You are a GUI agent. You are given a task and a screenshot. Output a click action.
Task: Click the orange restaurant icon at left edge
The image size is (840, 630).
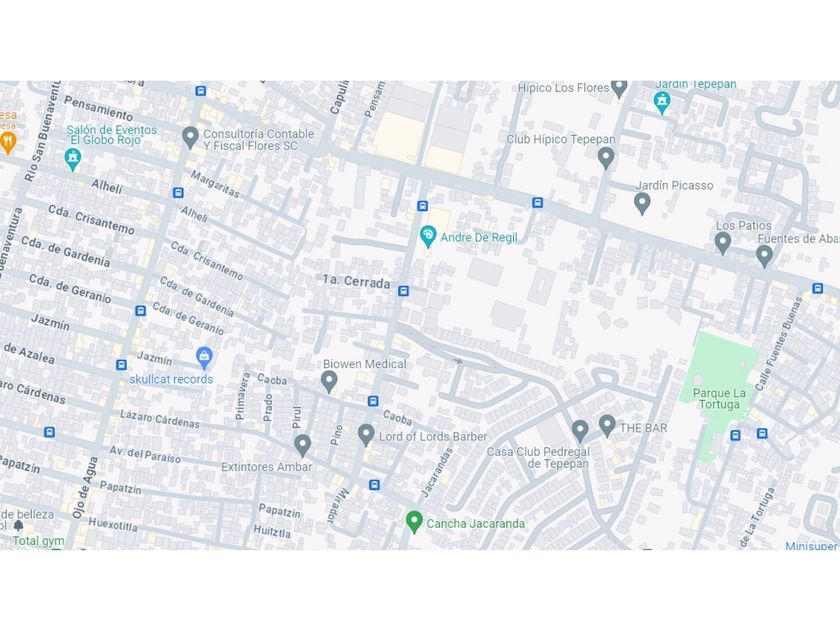(x=8, y=143)
